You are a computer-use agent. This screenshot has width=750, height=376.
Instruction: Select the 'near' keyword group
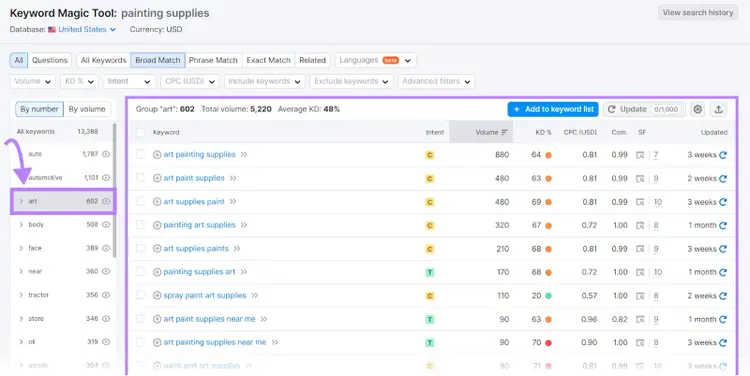(x=63, y=271)
